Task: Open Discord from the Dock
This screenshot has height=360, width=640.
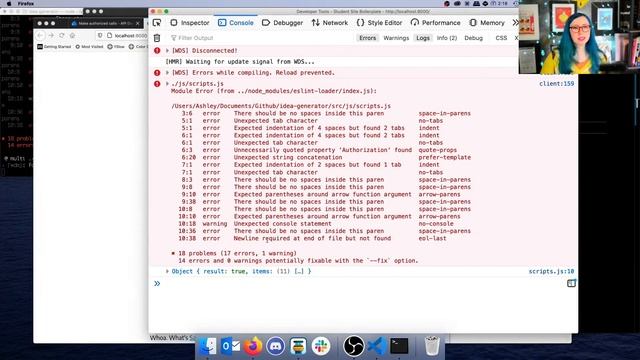Action: point(276,346)
